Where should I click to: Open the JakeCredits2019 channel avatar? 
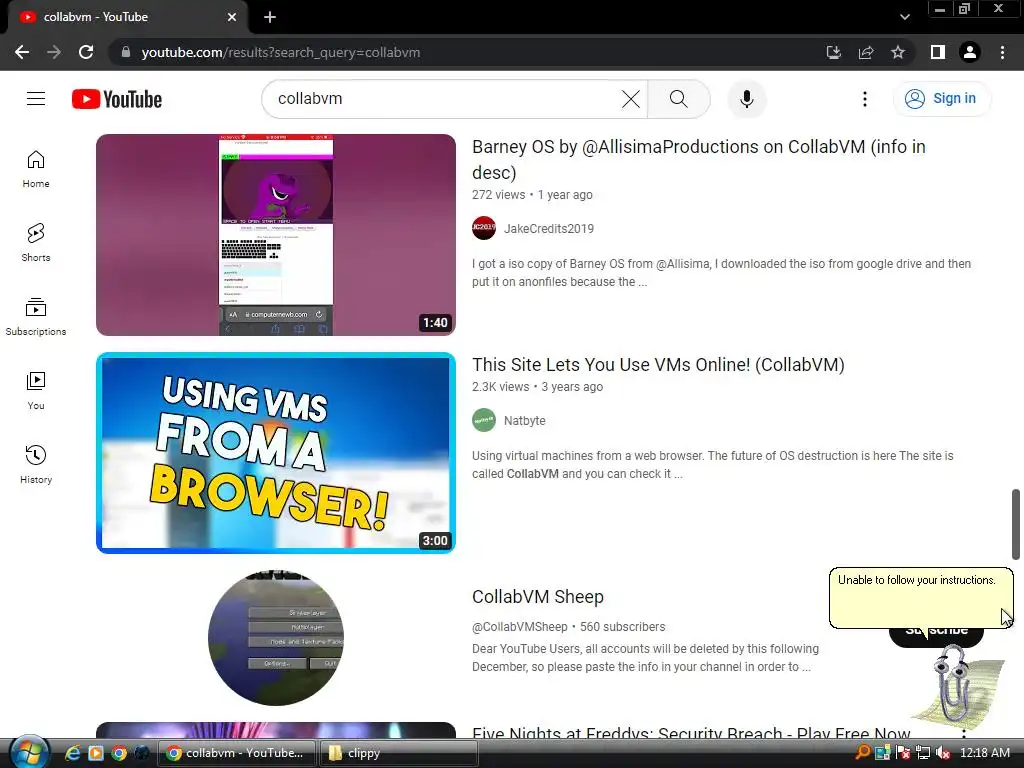click(x=484, y=229)
